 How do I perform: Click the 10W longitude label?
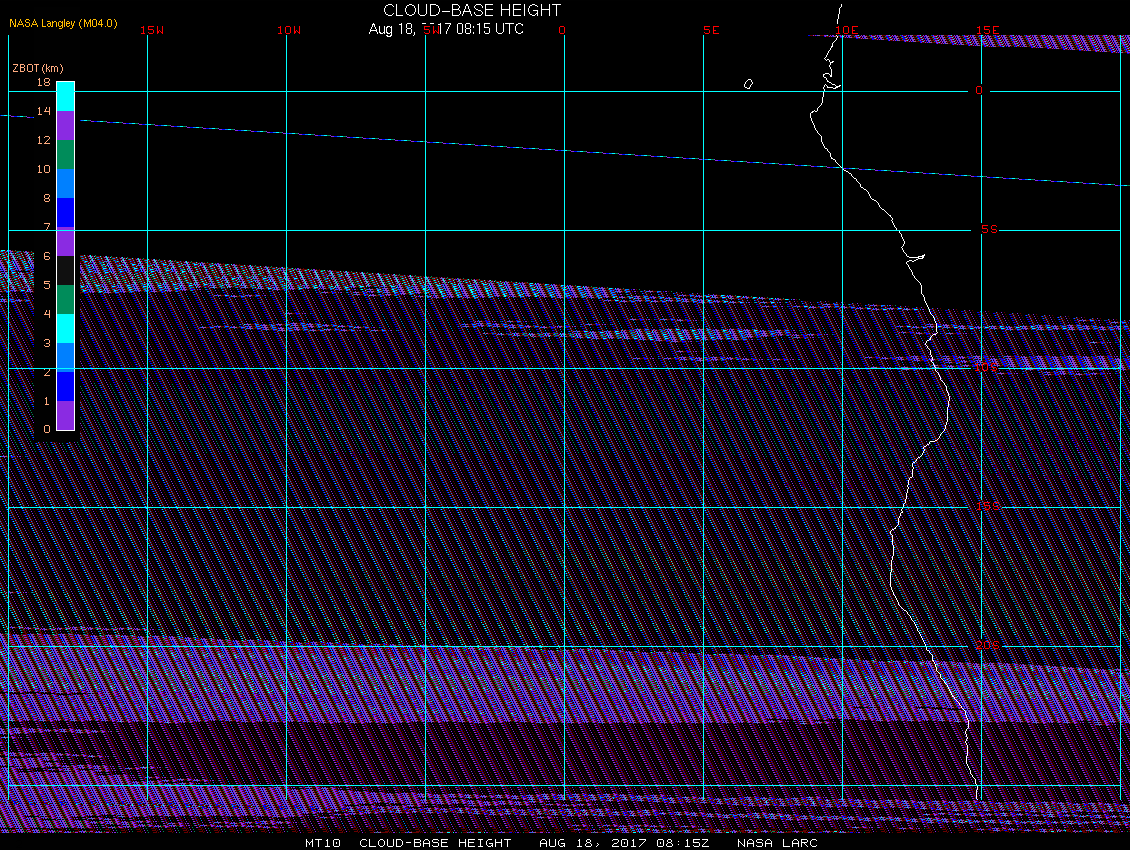289,30
